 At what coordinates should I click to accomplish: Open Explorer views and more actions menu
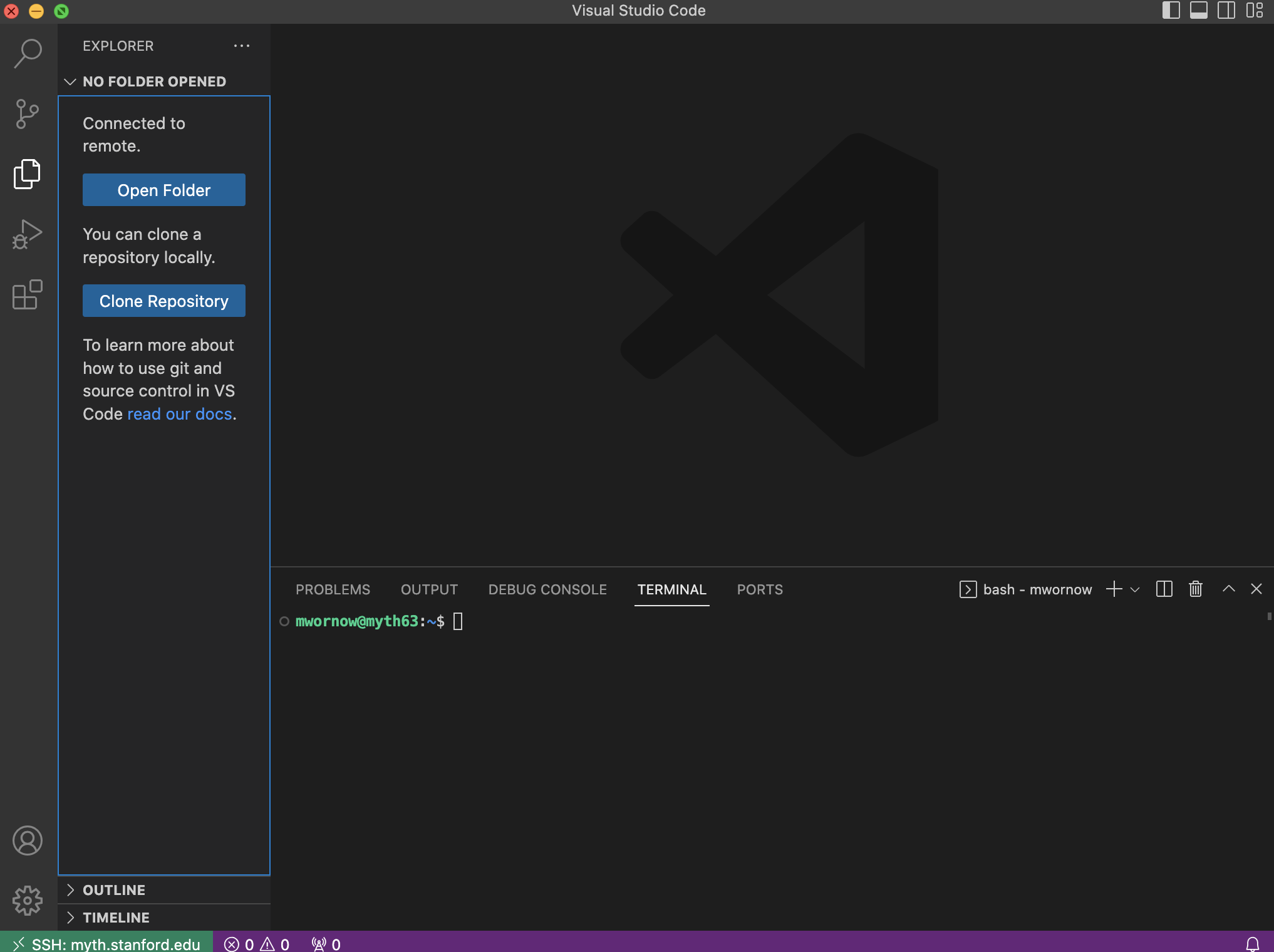242,46
